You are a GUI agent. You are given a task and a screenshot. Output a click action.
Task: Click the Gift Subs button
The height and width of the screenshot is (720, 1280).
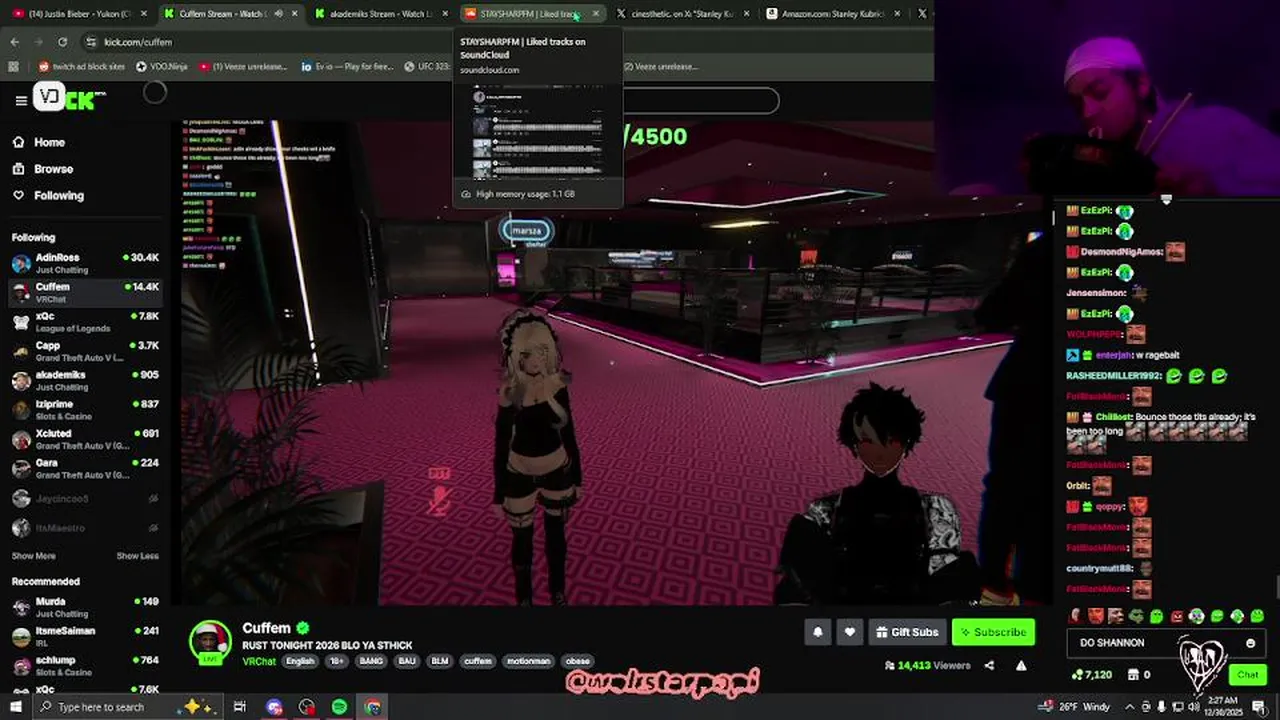click(907, 632)
